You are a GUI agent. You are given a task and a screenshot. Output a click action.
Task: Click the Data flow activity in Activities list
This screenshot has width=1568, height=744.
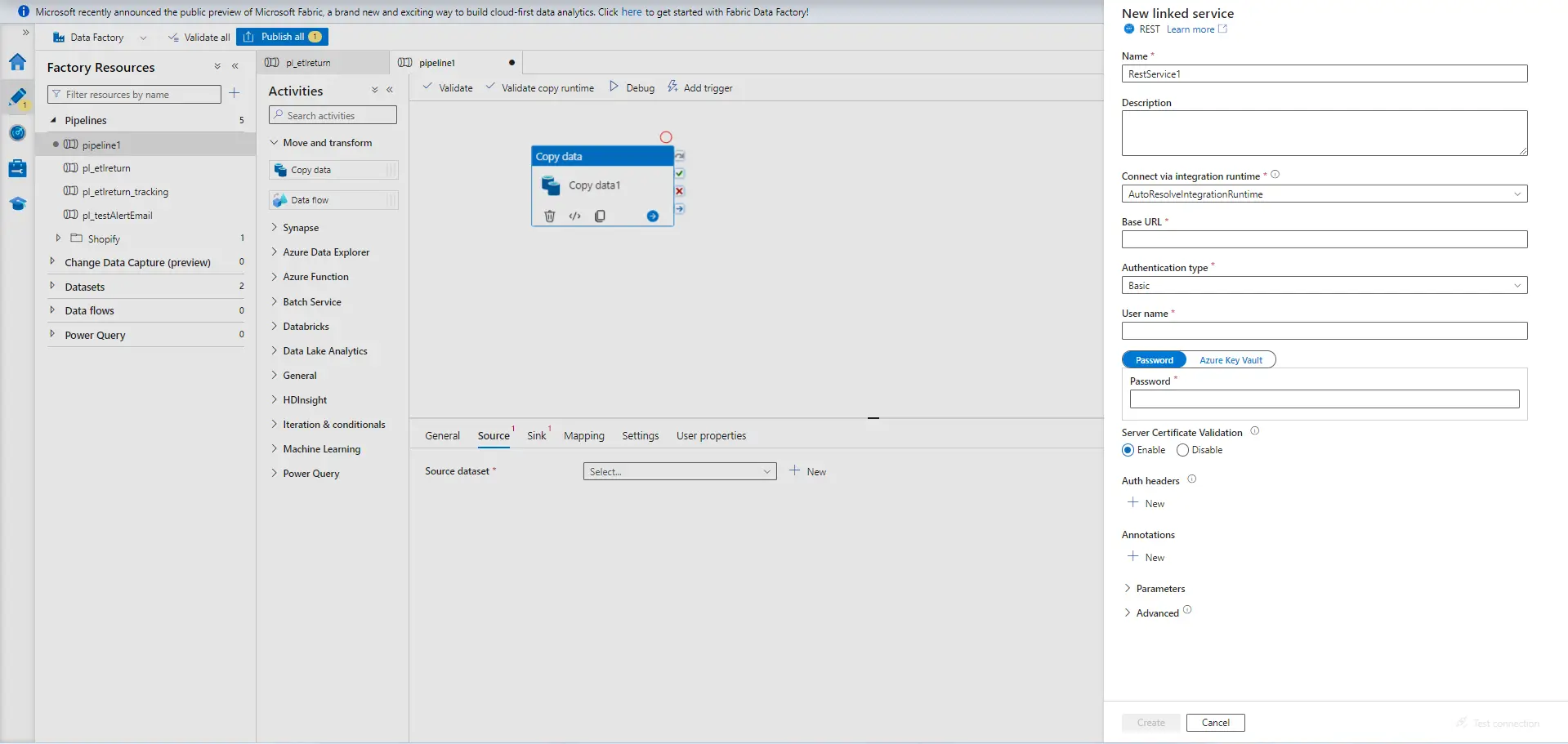click(333, 200)
